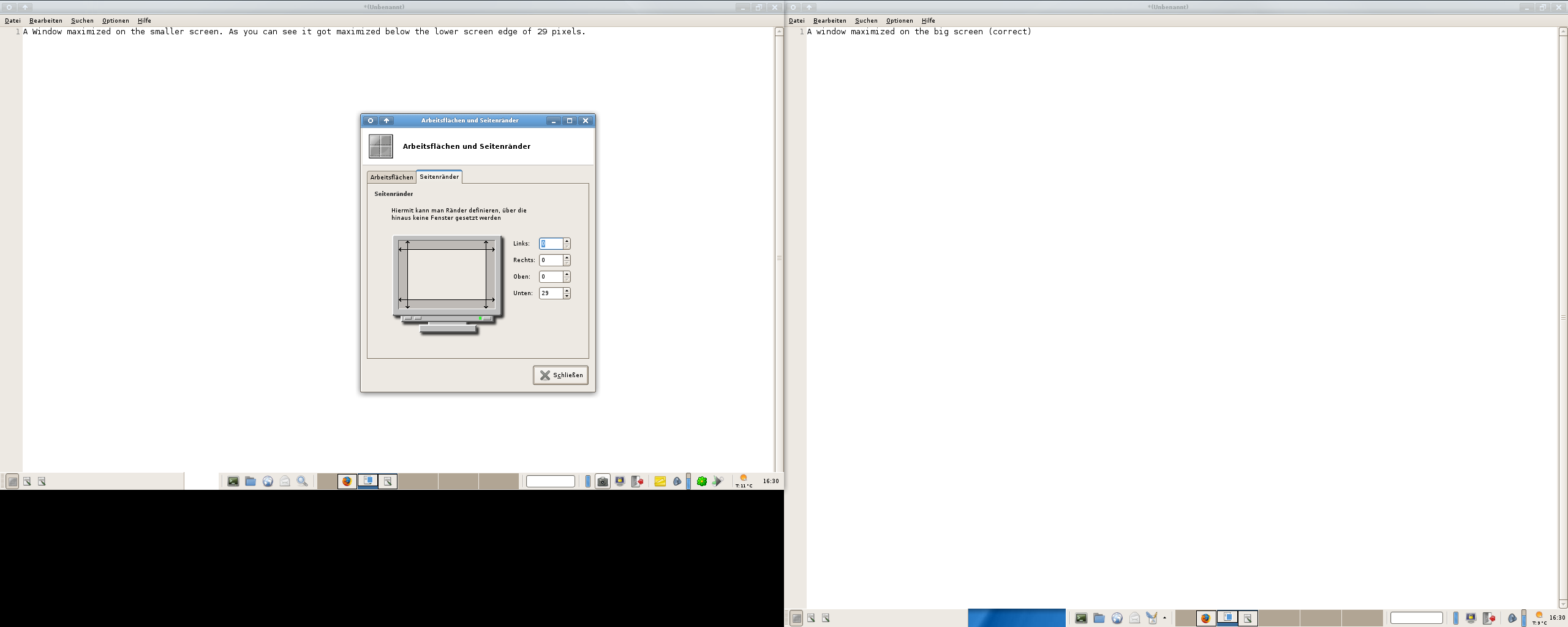Open the Optionen menu in the left editor
This screenshot has height=627, width=1568.
(115, 21)
